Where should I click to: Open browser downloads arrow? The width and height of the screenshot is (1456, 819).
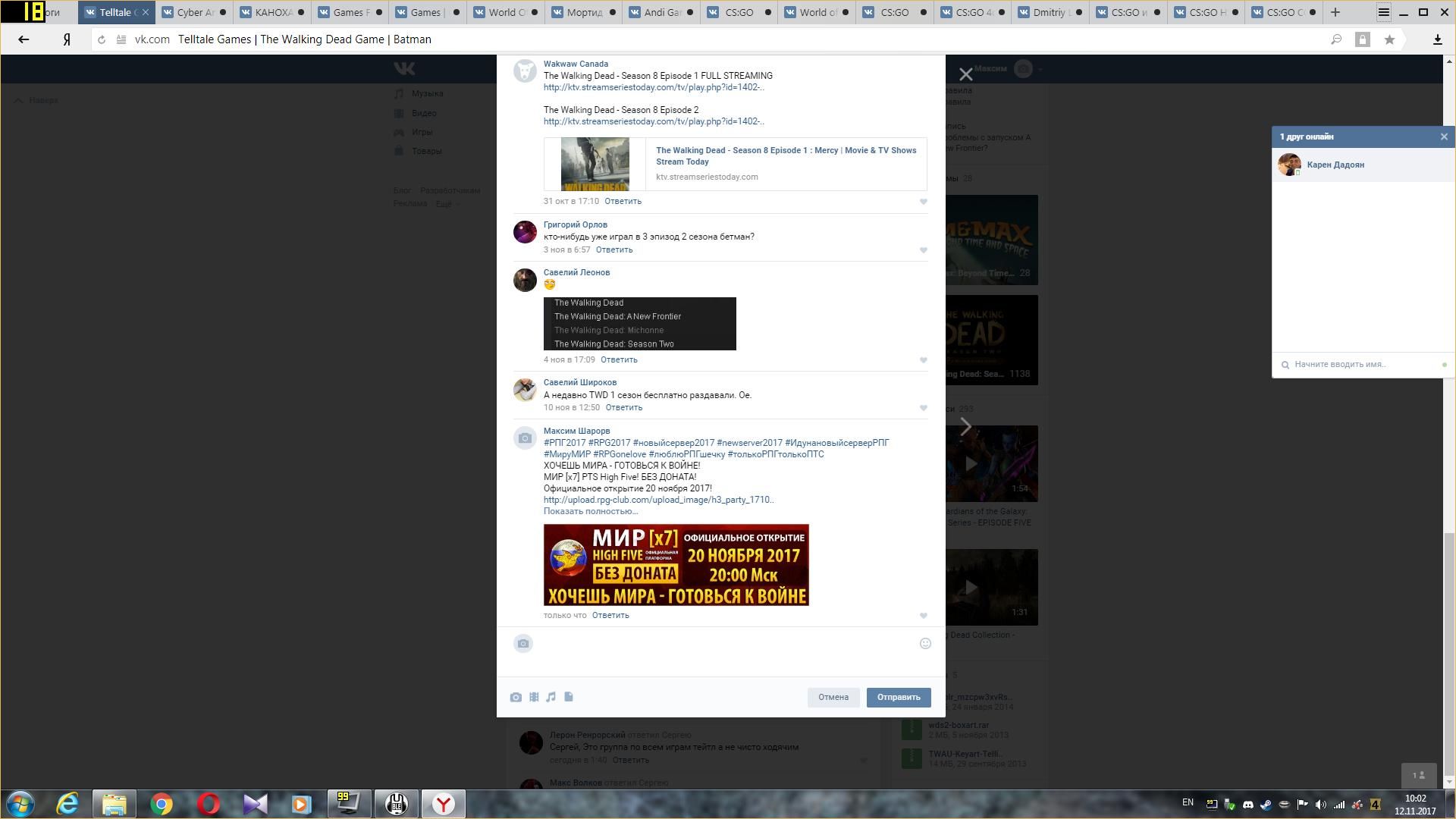(1437, 39)
